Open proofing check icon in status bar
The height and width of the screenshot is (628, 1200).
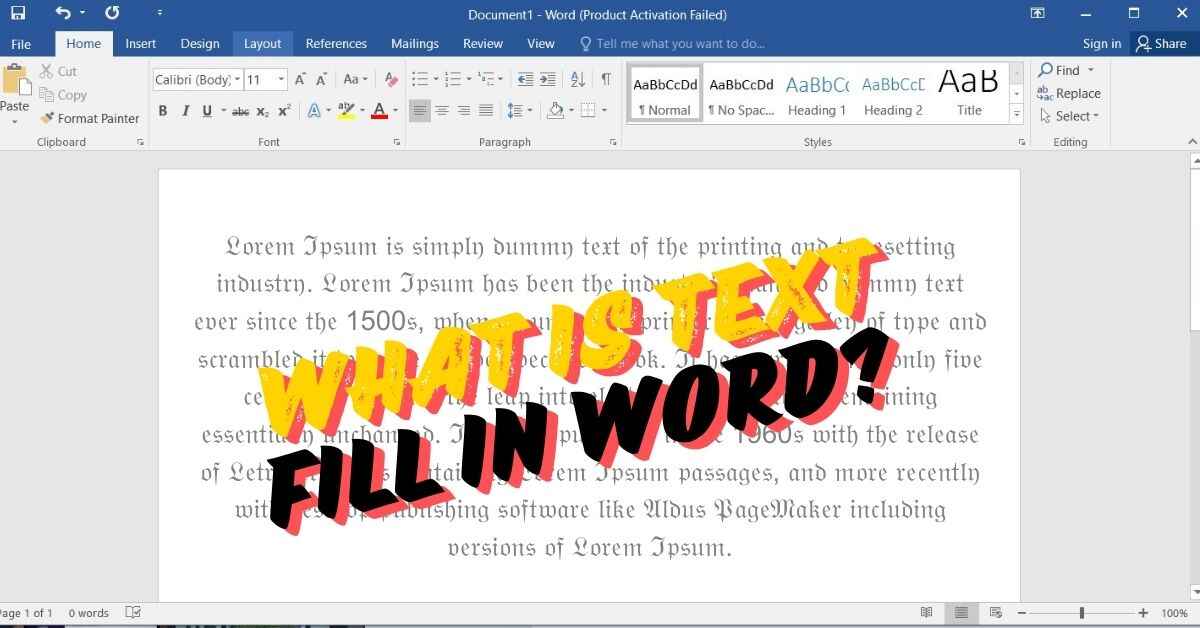coord(133,612)
